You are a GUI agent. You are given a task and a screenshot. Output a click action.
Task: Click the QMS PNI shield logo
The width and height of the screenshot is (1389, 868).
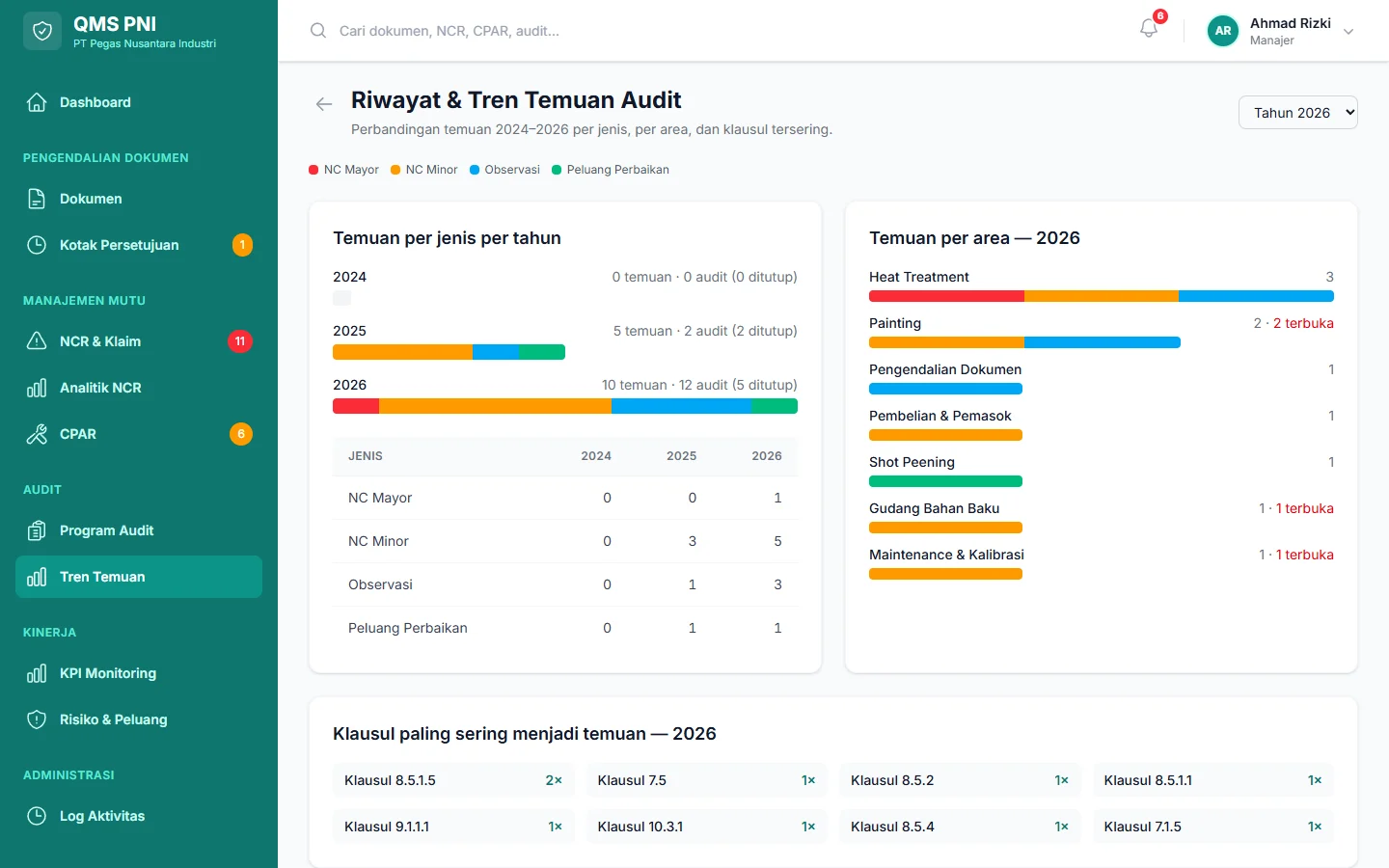click(x=42, y=31)
